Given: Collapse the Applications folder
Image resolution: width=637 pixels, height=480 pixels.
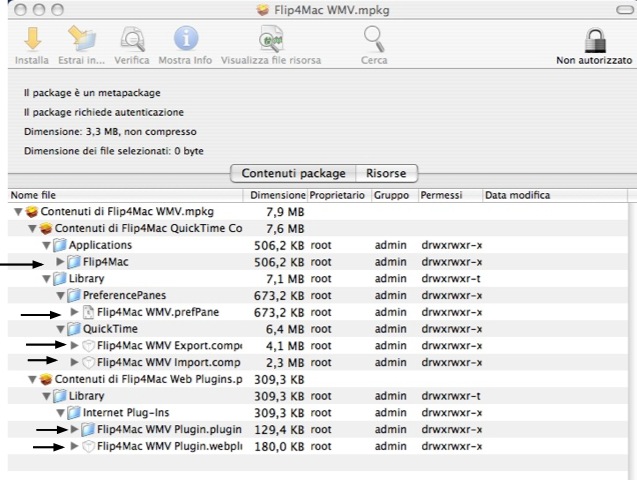Looking at the screenshot, I should click(x=46, y=245).
